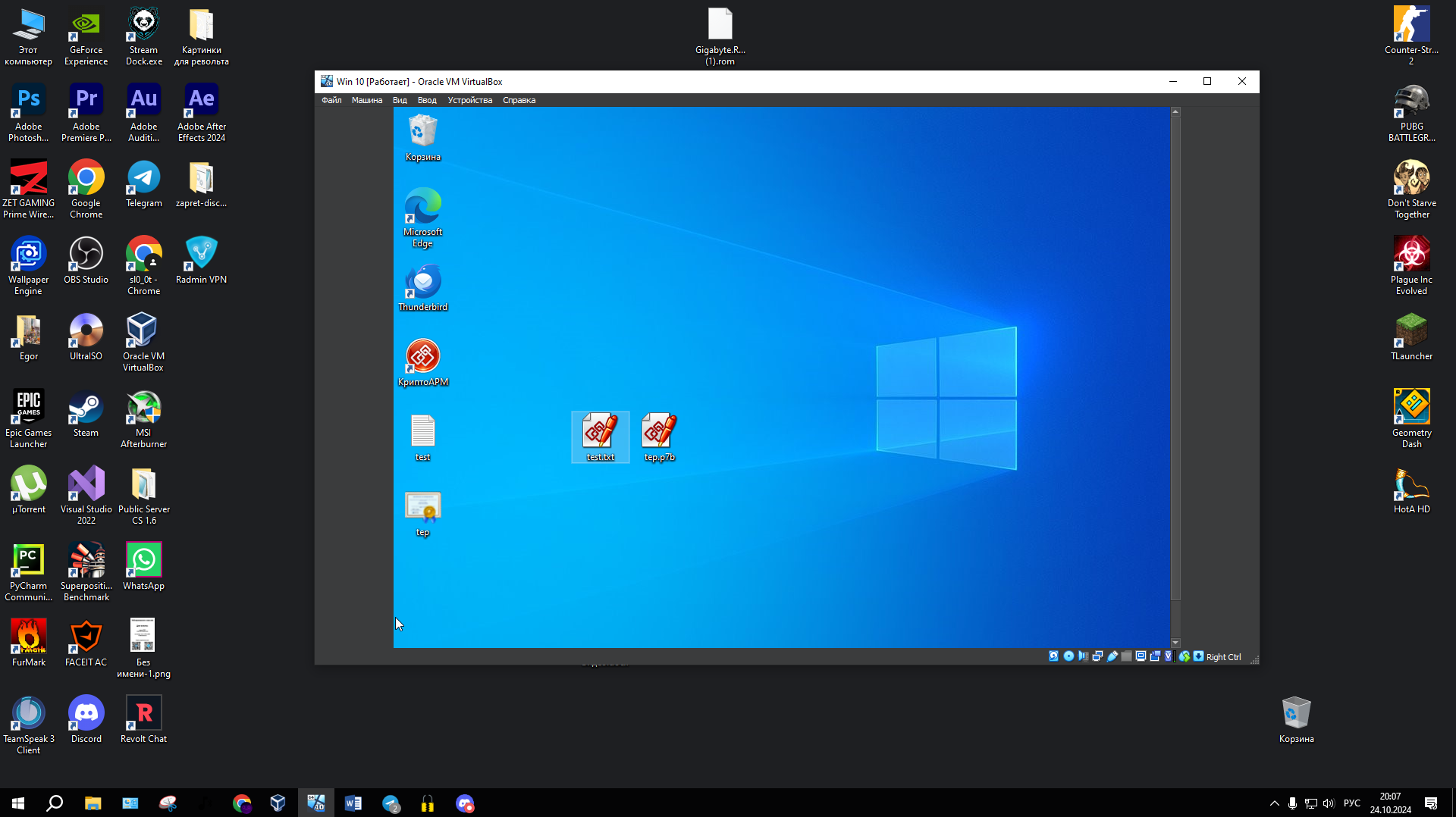The height and width of the screenshot is (817, 1456).
Task: Select PUBG BATTLEGROUNDS desktop shortcut
Action: 1411,113
